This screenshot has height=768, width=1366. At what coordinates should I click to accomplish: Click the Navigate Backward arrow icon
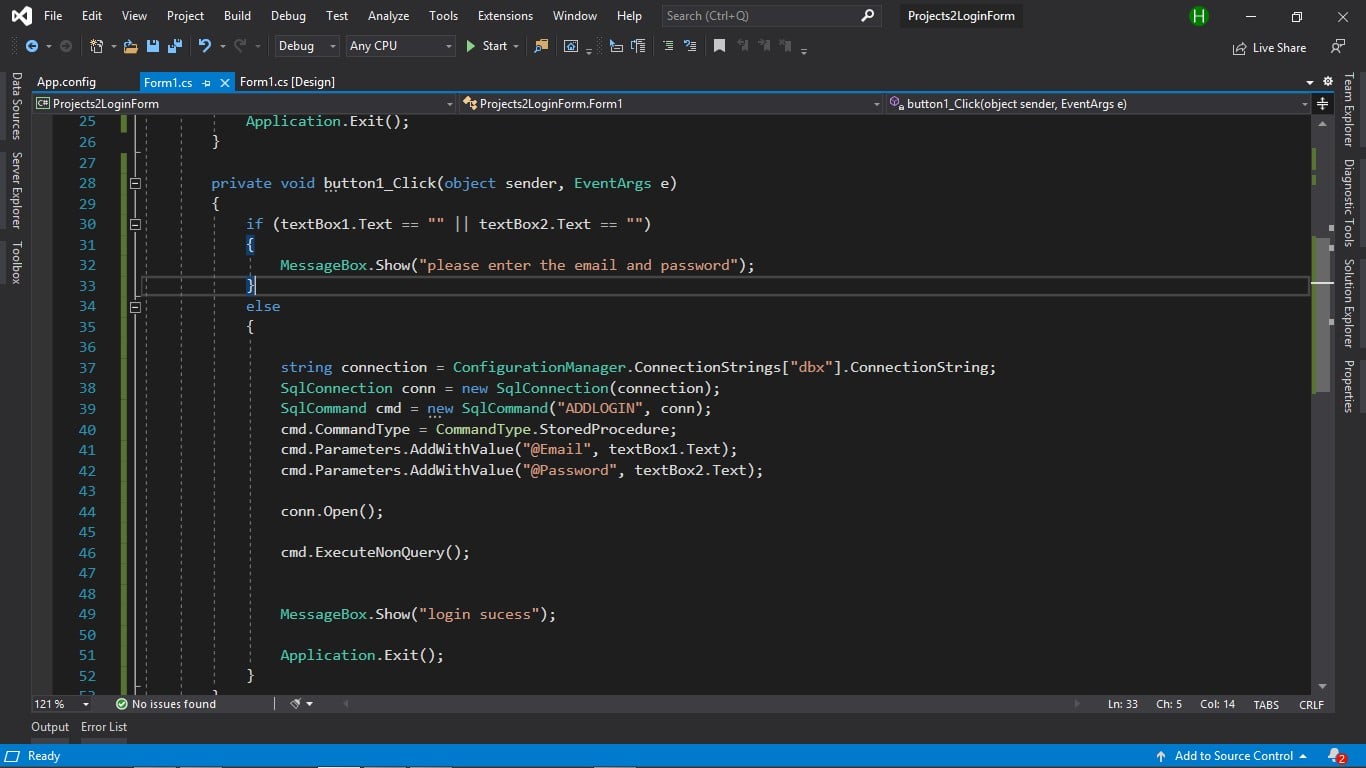pyautogui.click(x=32, y=46)
